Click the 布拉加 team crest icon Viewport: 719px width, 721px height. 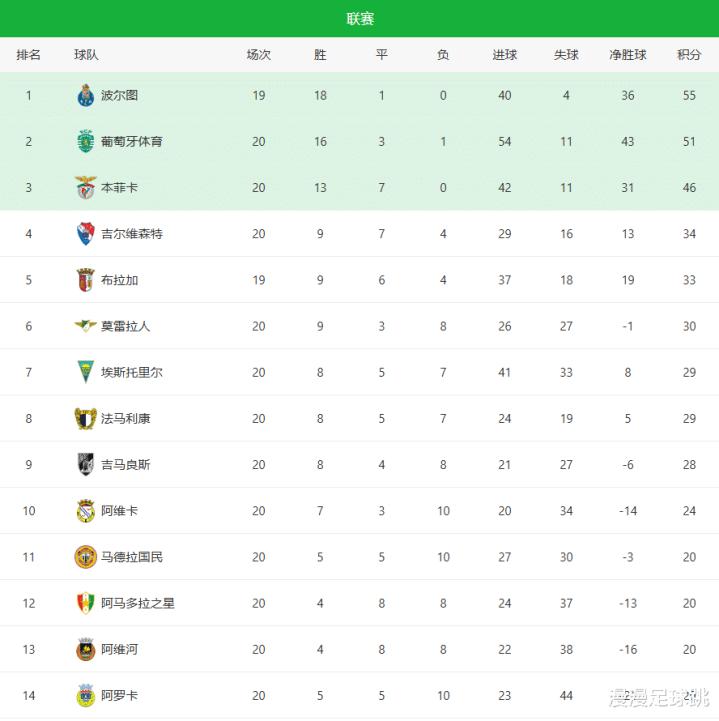pos(85,279)
